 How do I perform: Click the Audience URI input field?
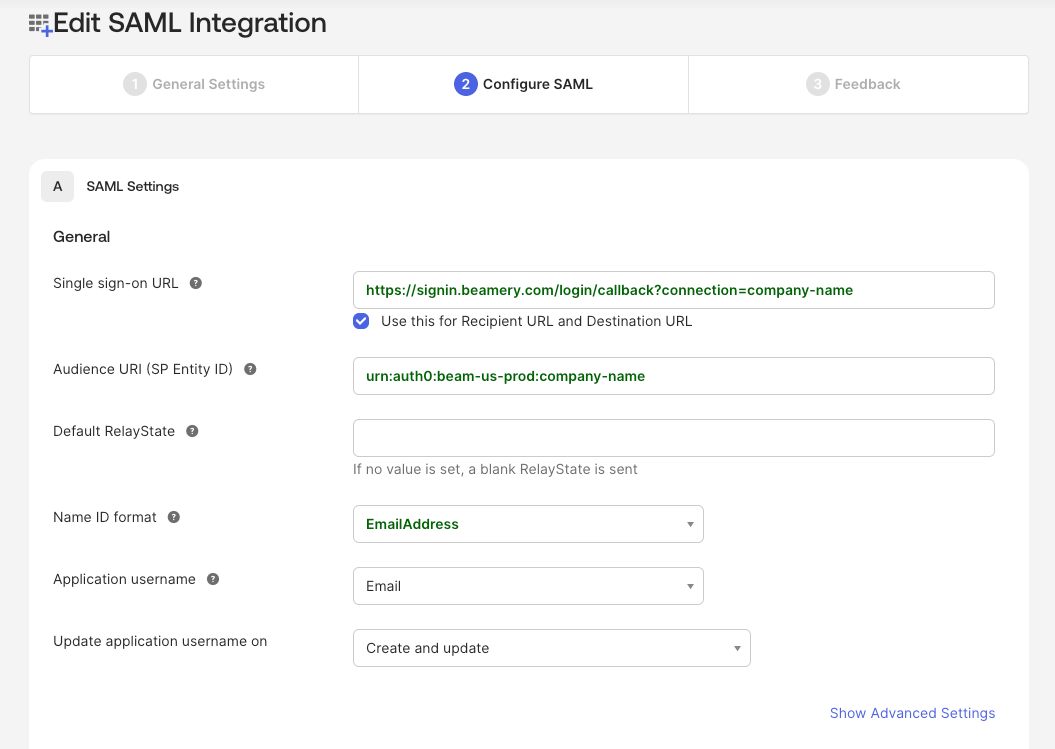click(x=673, y=376)
